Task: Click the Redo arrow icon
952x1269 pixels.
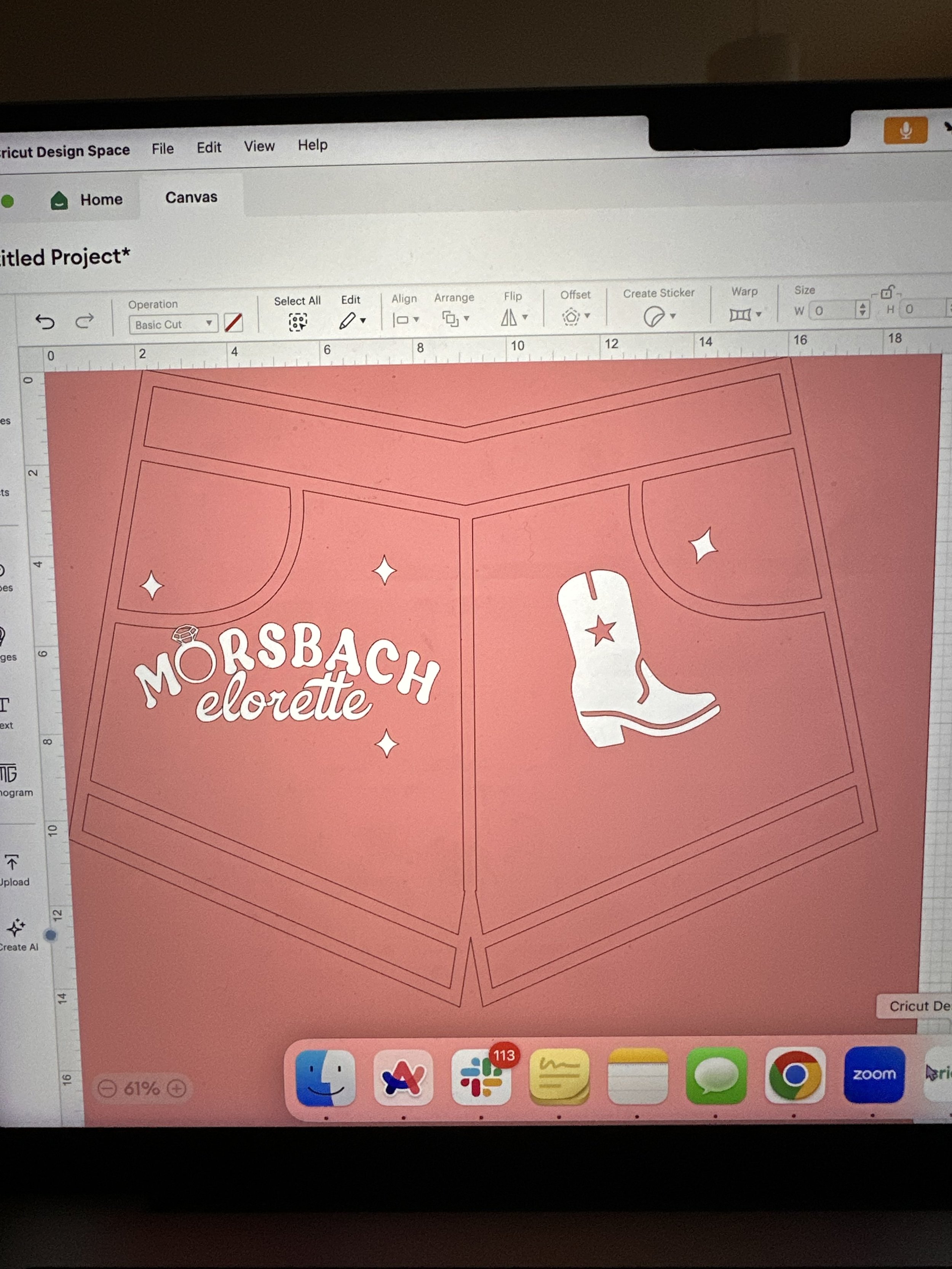Action: coord(85,321)
